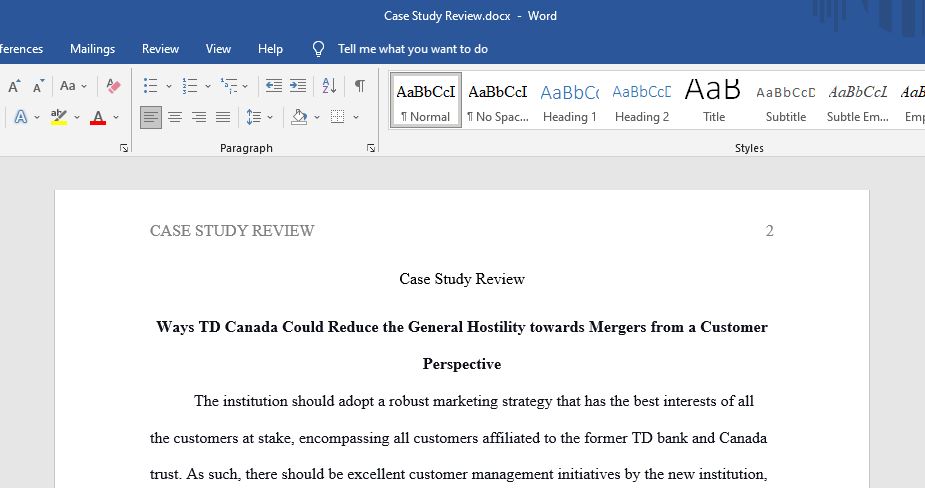Expand the Change Case dropdown arrow
Image resolution: width=925 pixels, height=488 pixels.
(x=84, y=86)
